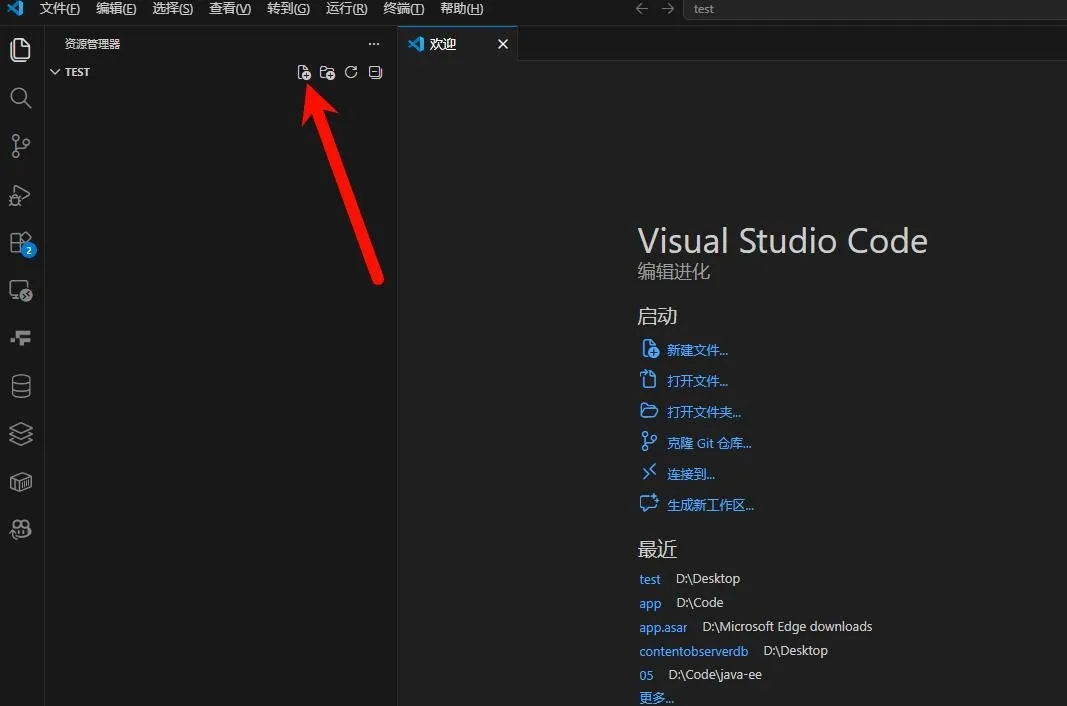Open the Remote Explorer view
The width and height of the screenshot is (1067, 706).
[x=20, y=291]
